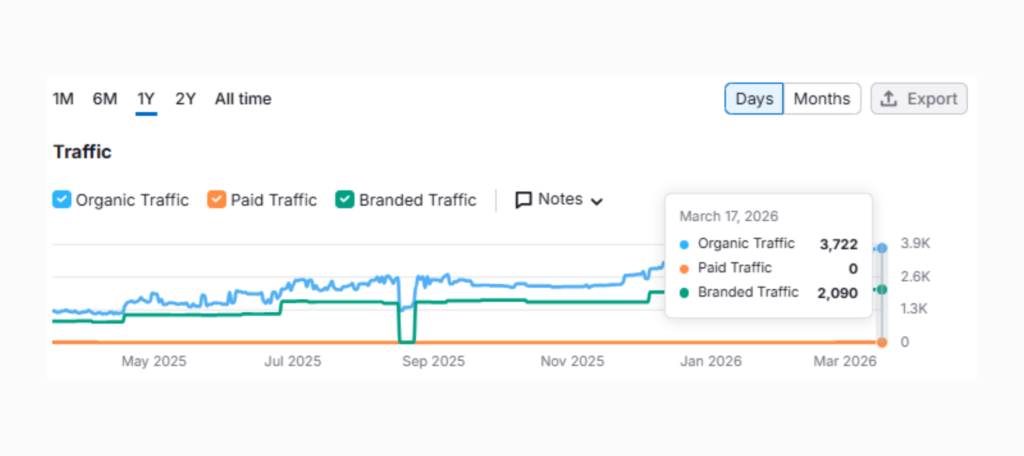Click the blue Organic Traffic tooltip dot
The image size is (1024, 456).
coord(684,244)
